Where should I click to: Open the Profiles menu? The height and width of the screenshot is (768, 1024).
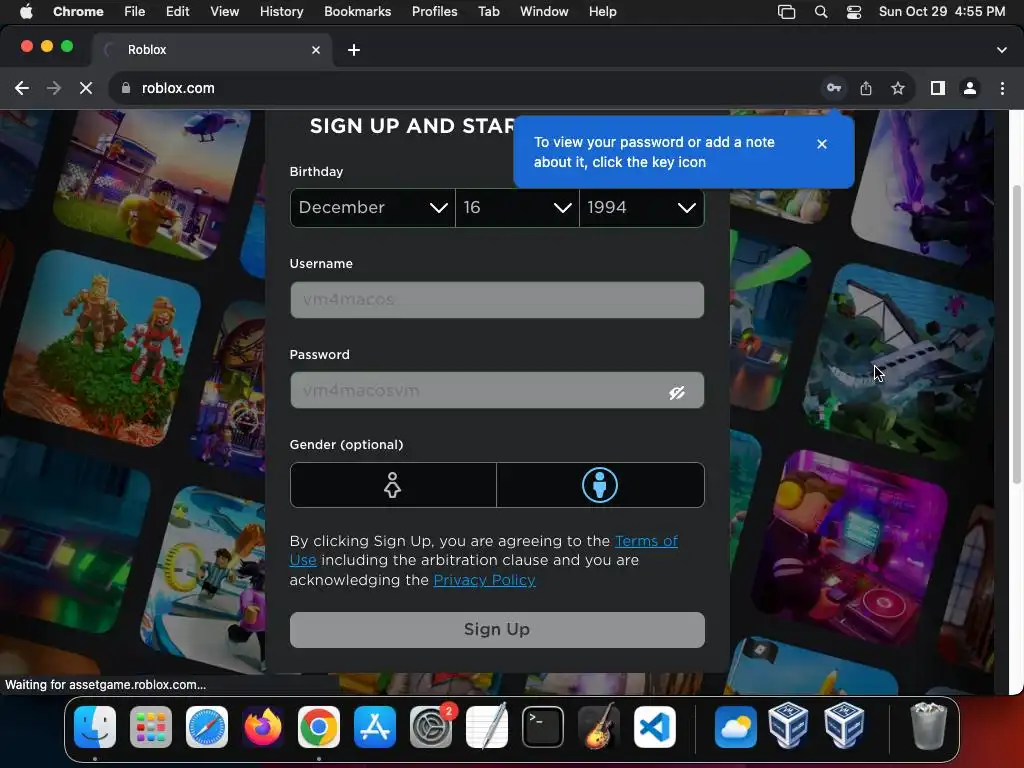click(x=434, y=12)
